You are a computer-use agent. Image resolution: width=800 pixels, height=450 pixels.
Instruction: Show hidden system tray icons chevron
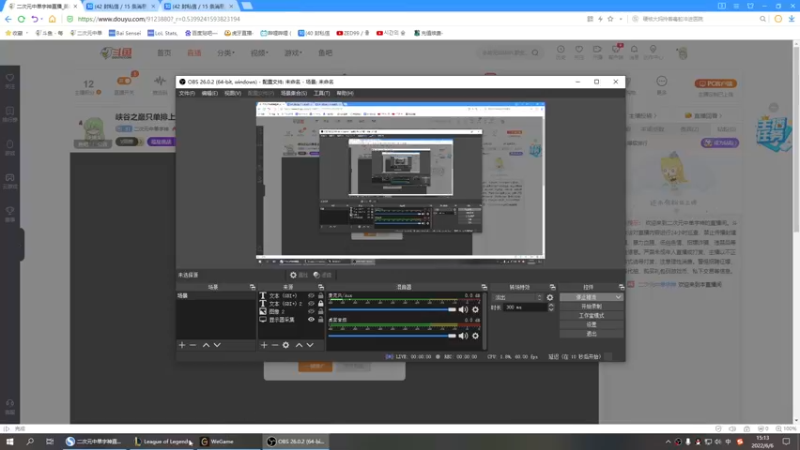pyautogui.click(x=668, y=442)
